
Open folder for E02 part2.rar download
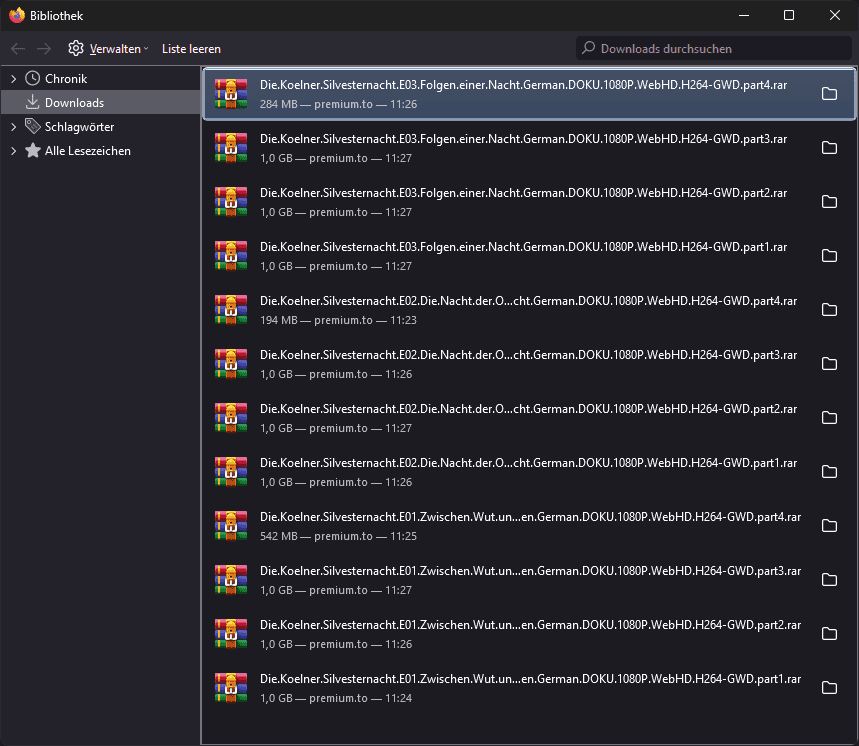[x=829, y=418]
